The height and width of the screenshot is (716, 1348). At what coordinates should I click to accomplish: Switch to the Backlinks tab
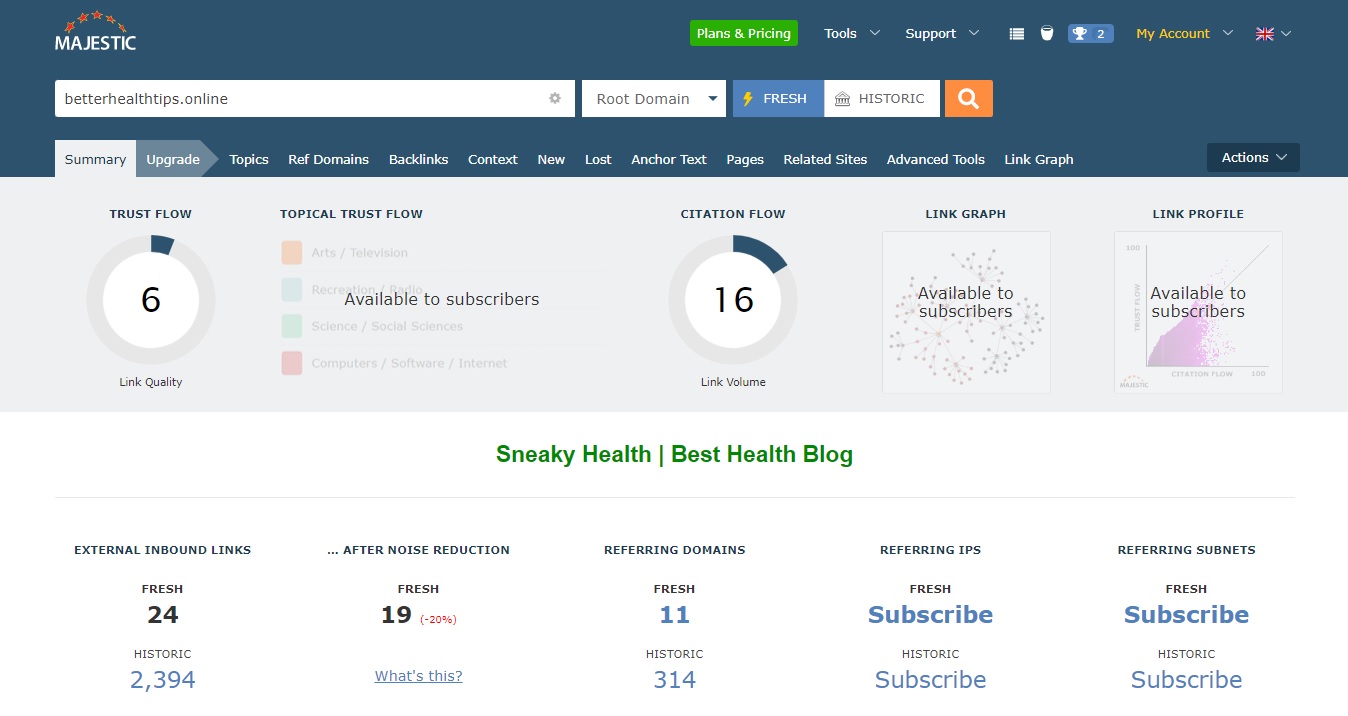(x=418, y=159)
